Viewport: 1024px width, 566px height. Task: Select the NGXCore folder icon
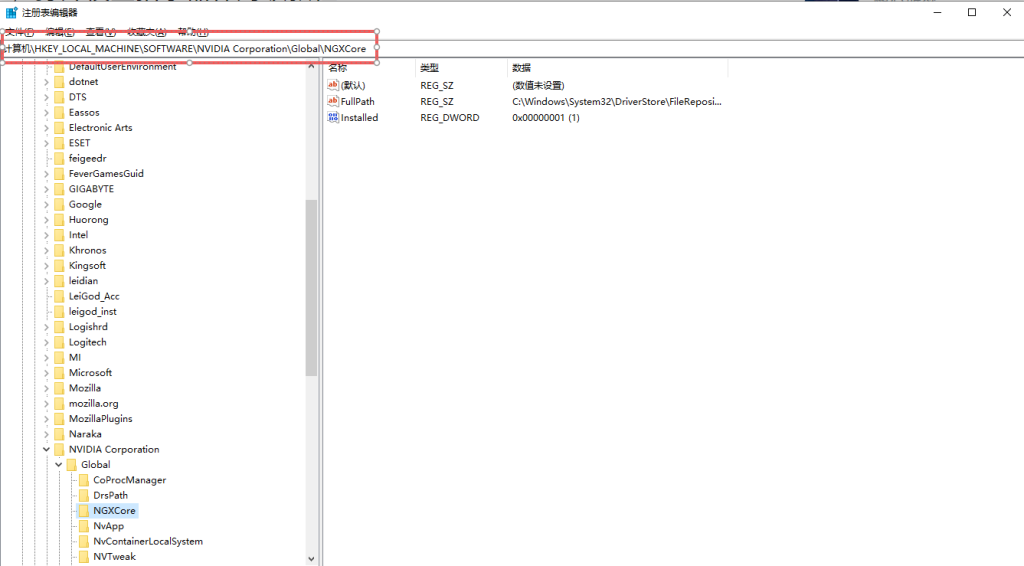pyautogui.click(x=84, y=511)
